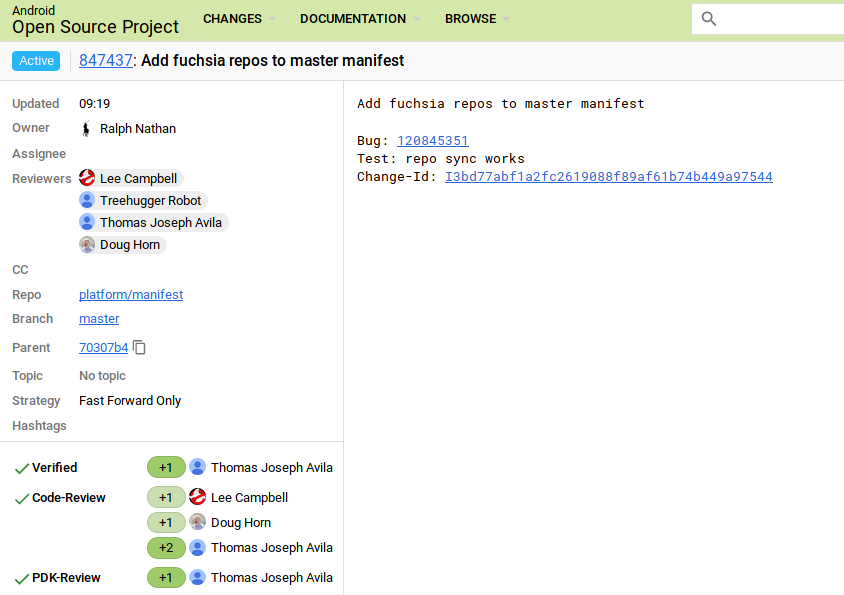The image size is (844, 595).
Task: Click change title 'Add fuchsia repos to master manifest'
Action: point(272,60)
